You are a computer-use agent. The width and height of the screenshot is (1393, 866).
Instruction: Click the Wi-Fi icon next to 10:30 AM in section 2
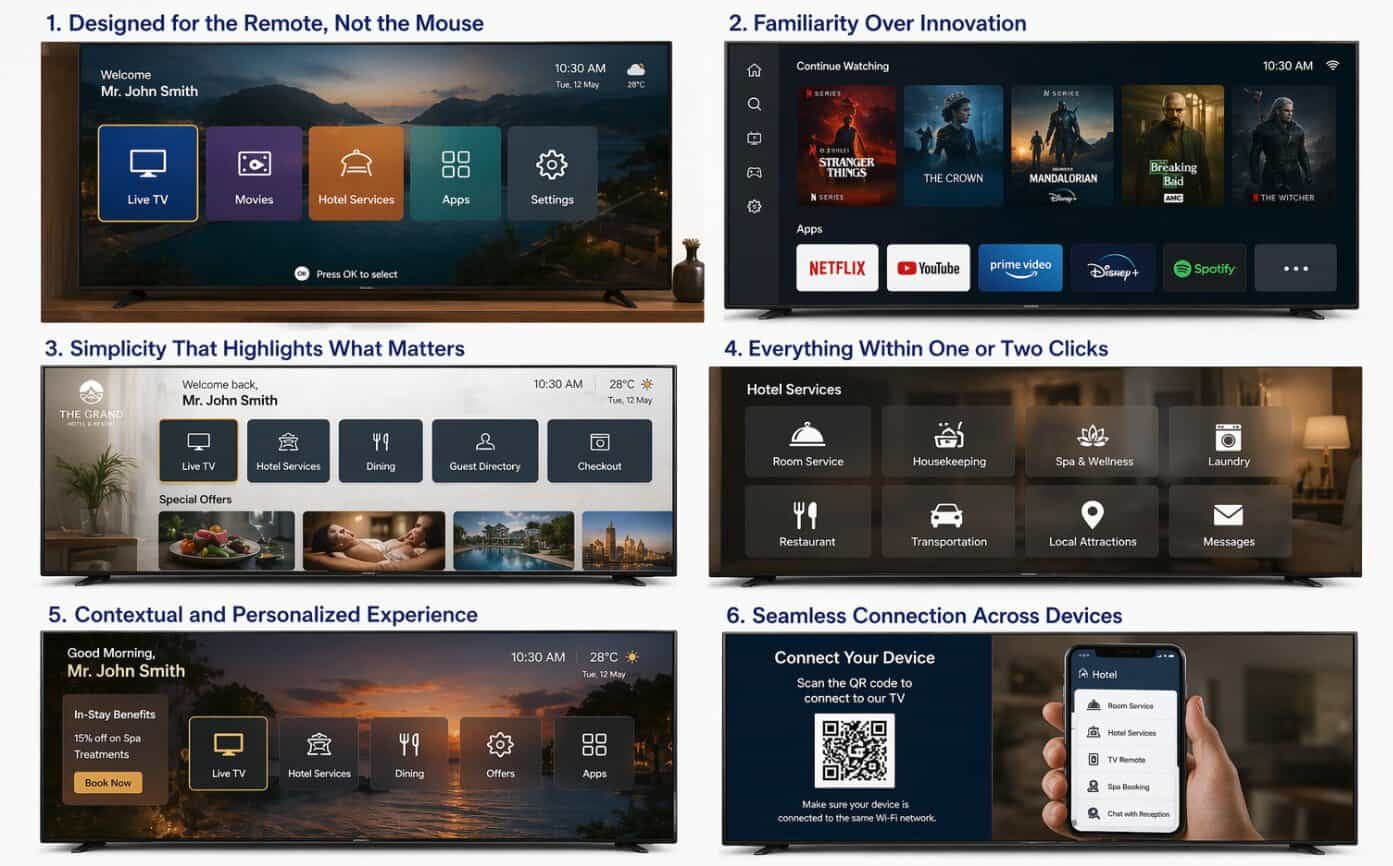click(1332, 65)
